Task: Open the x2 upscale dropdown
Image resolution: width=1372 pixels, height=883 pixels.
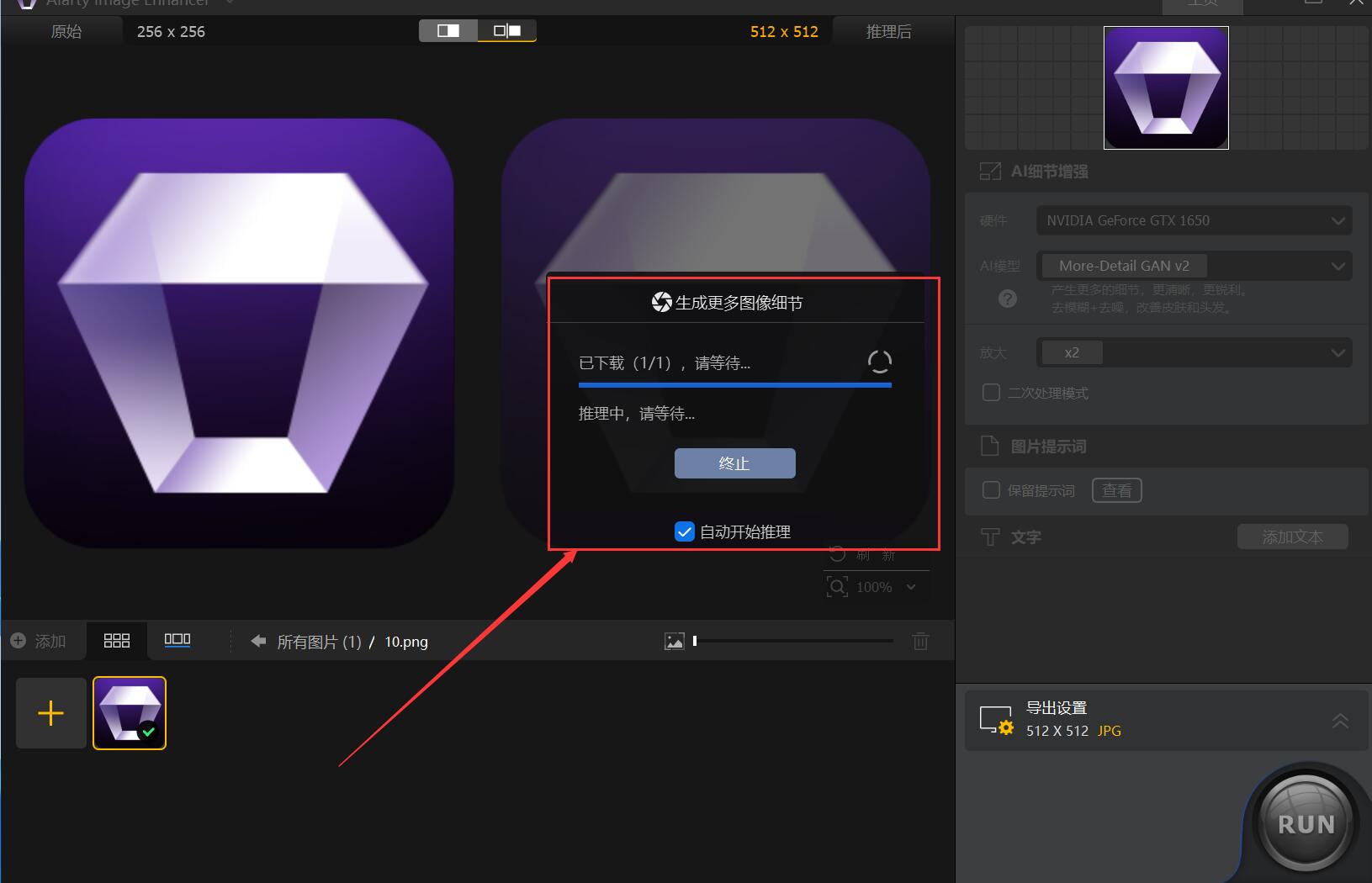Action: pos(1195,352)
